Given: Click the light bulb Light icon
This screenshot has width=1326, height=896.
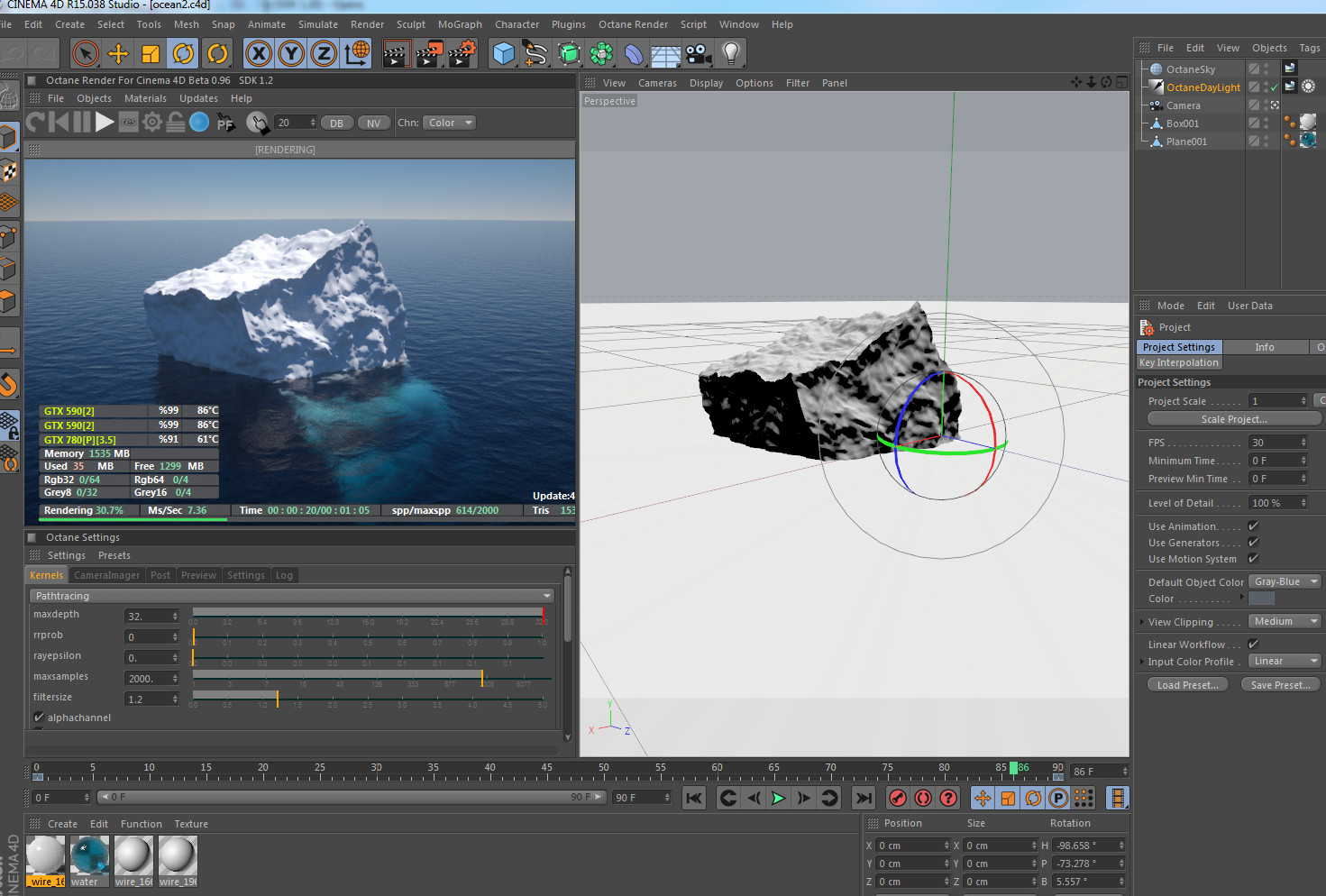Looking at the screenshot, I should (x=731, y=54).
